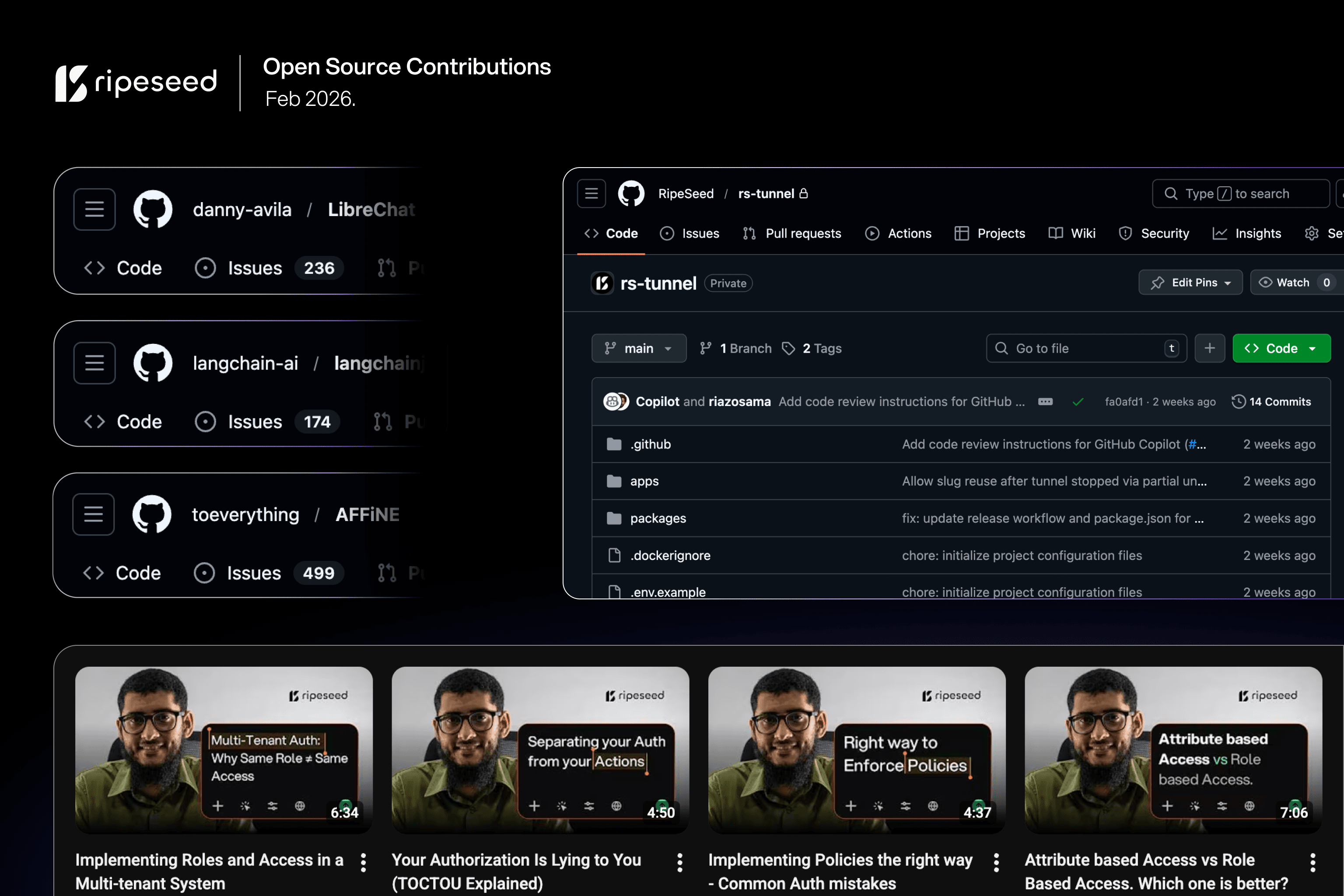Play Attribute based Access vs Role video
Screen dimensions: 1344x896
tap(1172, 749)
